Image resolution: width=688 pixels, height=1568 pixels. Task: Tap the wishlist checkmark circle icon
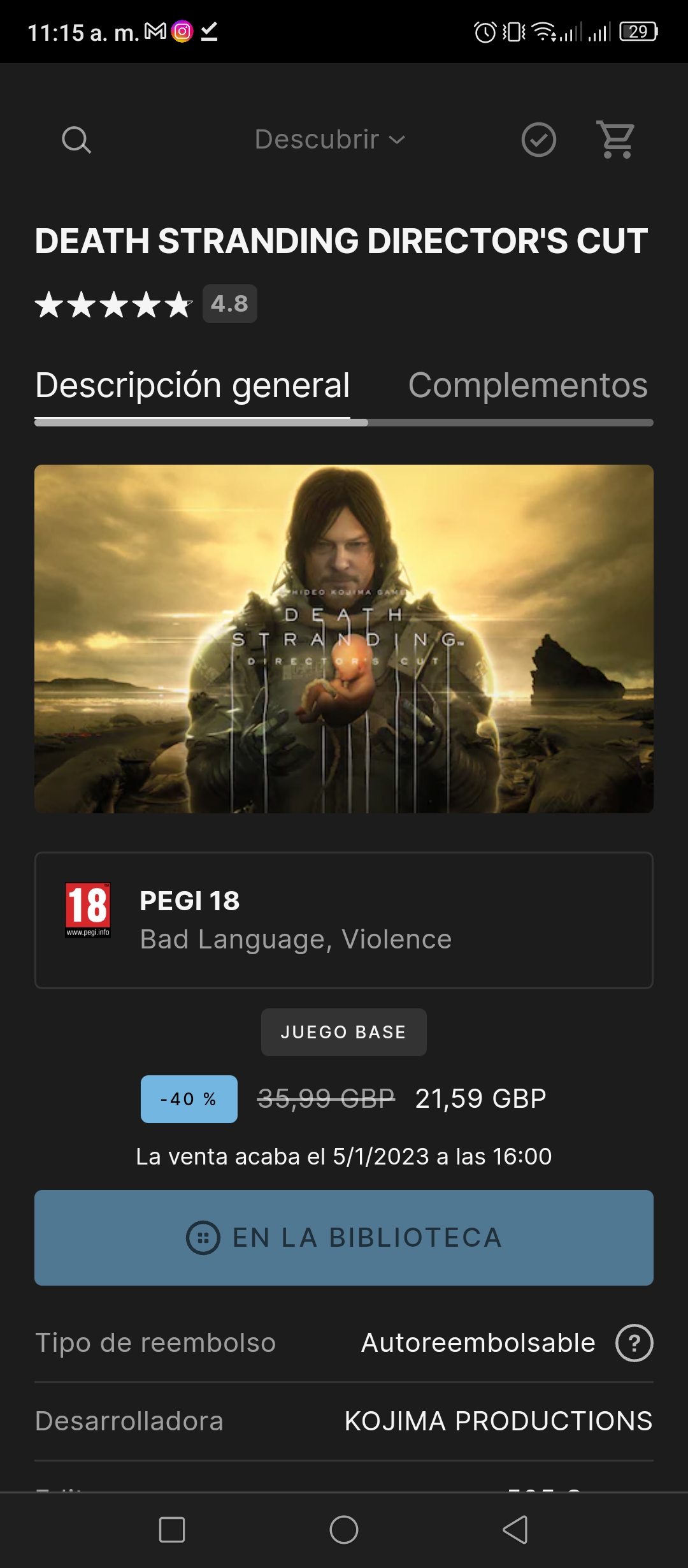(539, 140)
